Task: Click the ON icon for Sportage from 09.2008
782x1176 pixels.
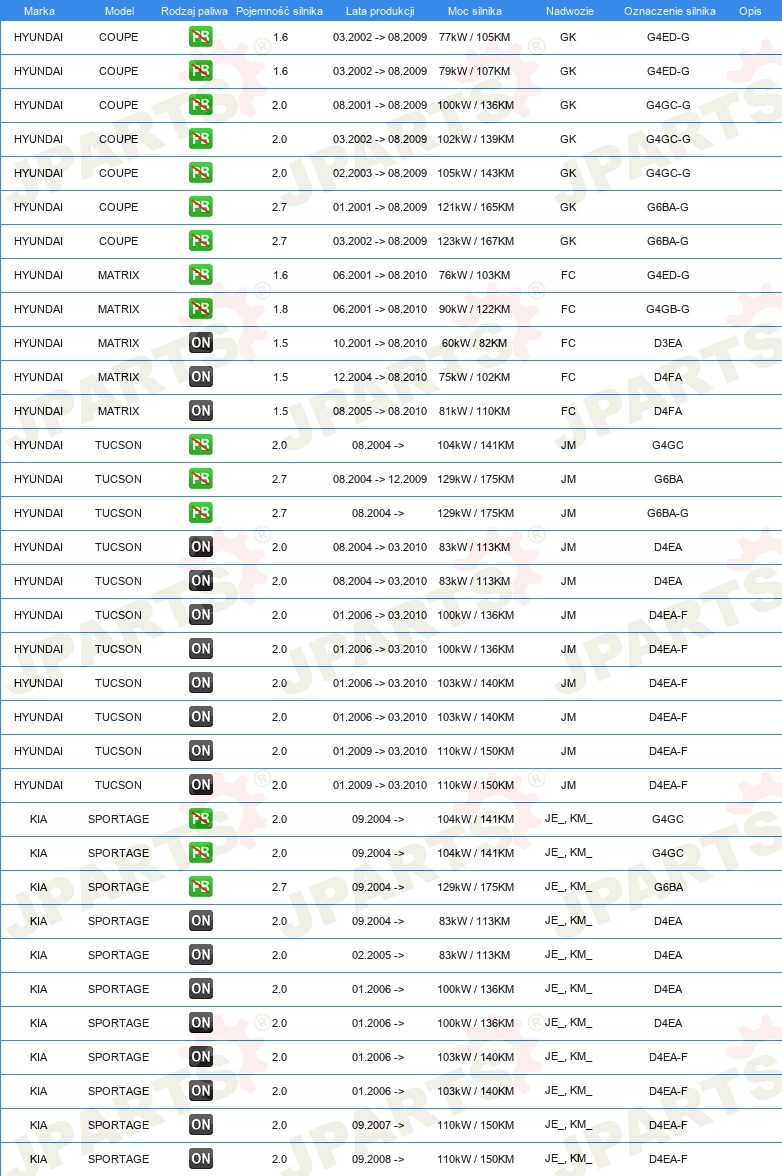Action: (200, 1158)
